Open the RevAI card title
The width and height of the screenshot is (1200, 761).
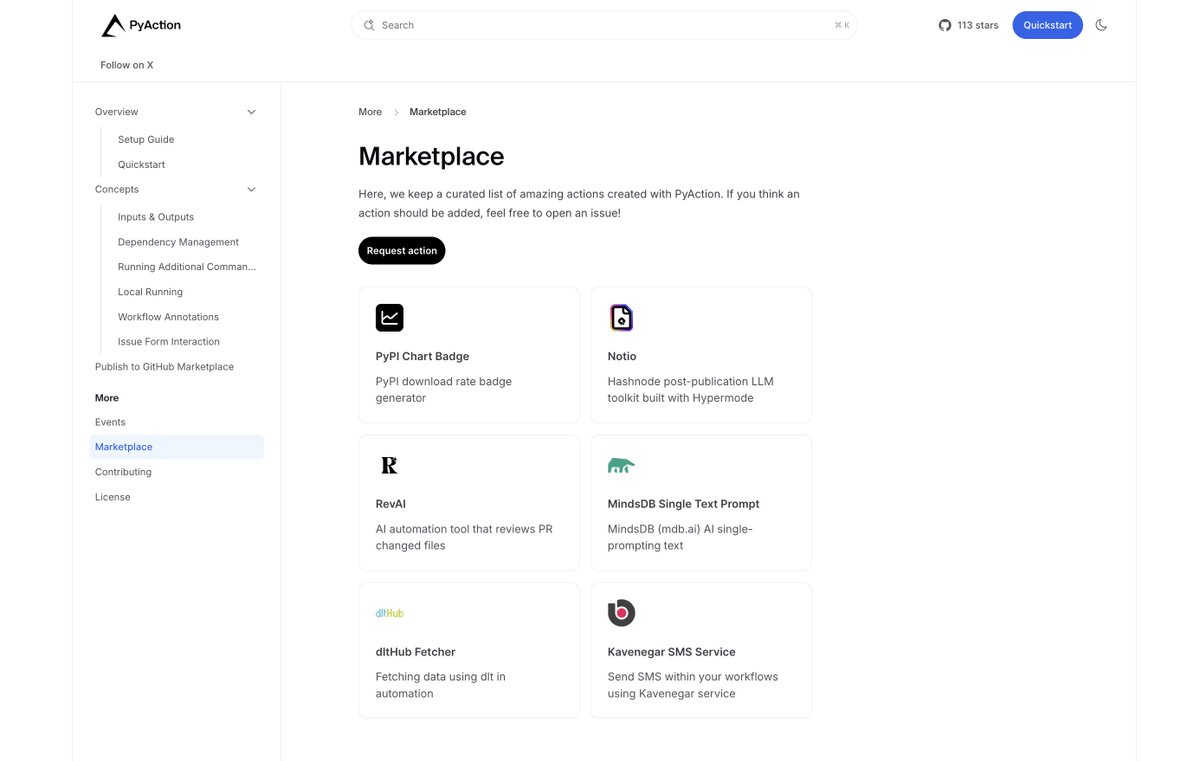click(x=391, y=504)
